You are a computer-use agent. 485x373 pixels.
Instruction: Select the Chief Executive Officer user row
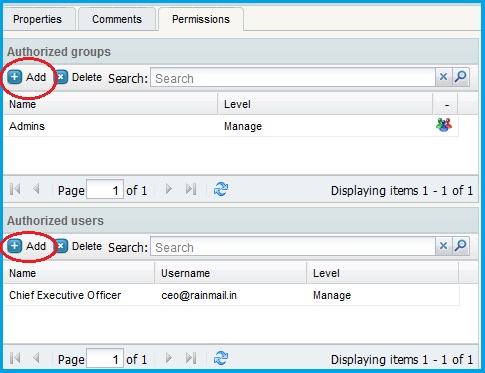pos(232,295)
